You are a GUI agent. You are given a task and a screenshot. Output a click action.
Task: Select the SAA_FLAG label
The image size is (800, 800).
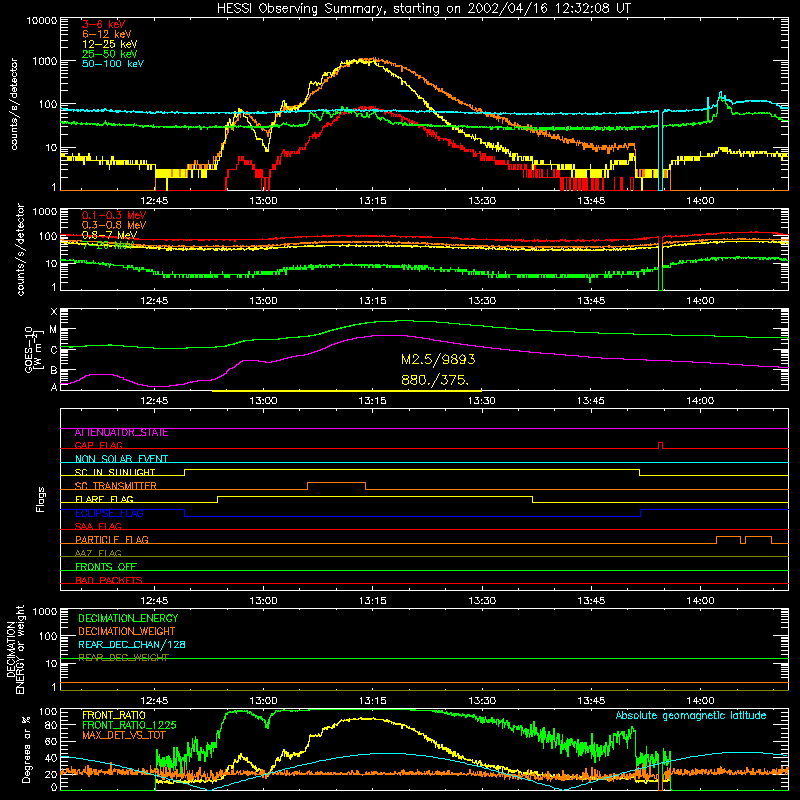coord(98,526)
